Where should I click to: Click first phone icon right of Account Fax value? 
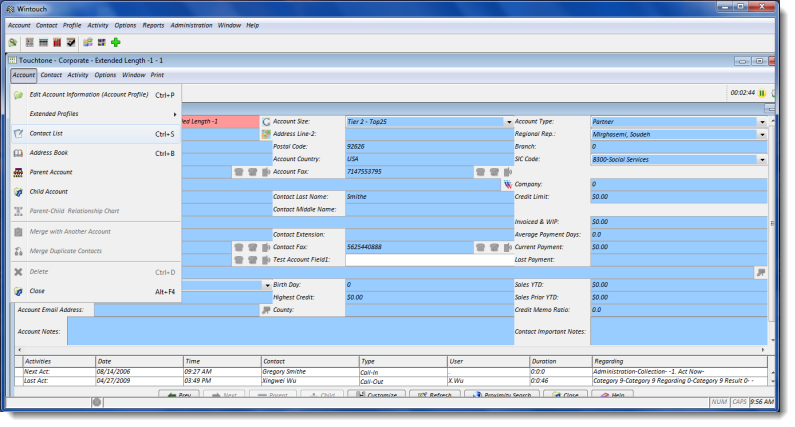click(480, 172)
